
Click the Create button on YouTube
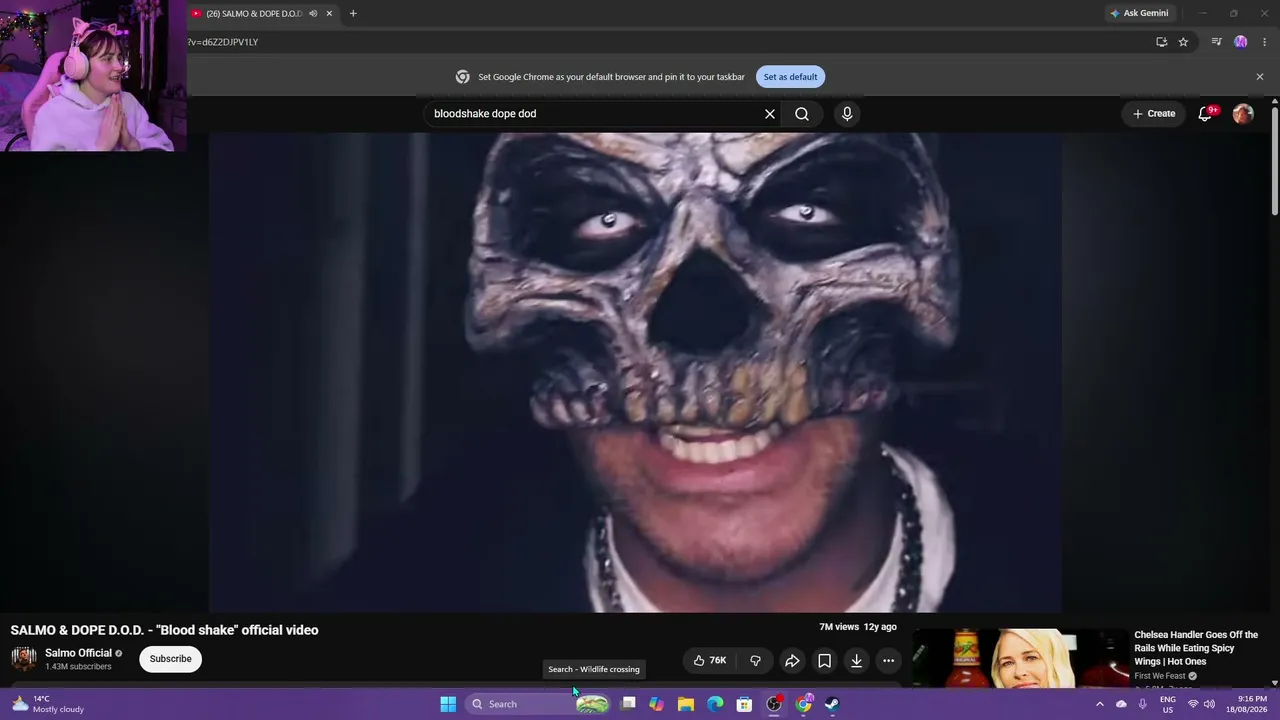(1154, 114)
